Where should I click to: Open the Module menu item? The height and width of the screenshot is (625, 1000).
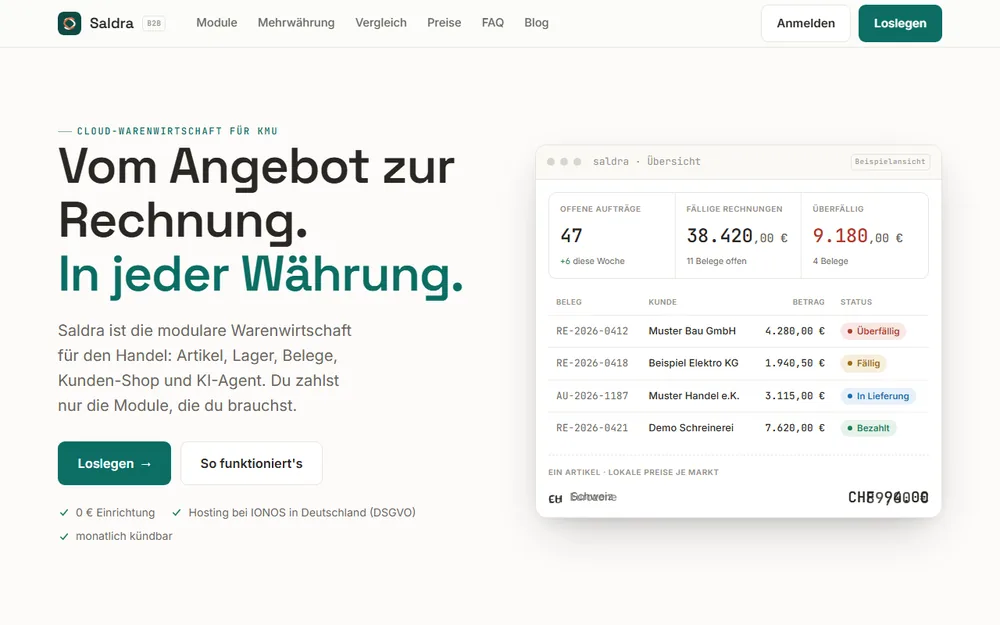tap(217, 23)
